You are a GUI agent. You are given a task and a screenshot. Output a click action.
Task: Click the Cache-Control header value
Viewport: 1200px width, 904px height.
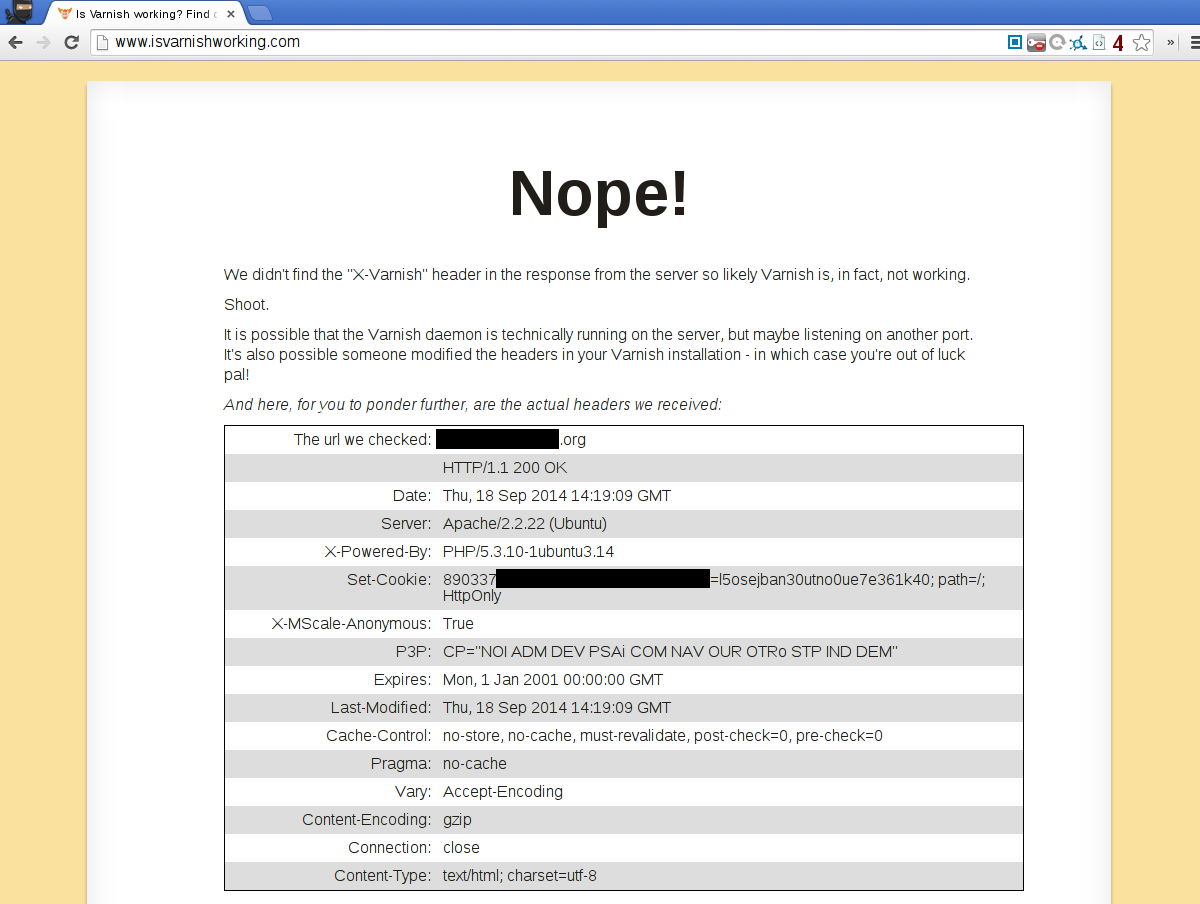(663, 736)
